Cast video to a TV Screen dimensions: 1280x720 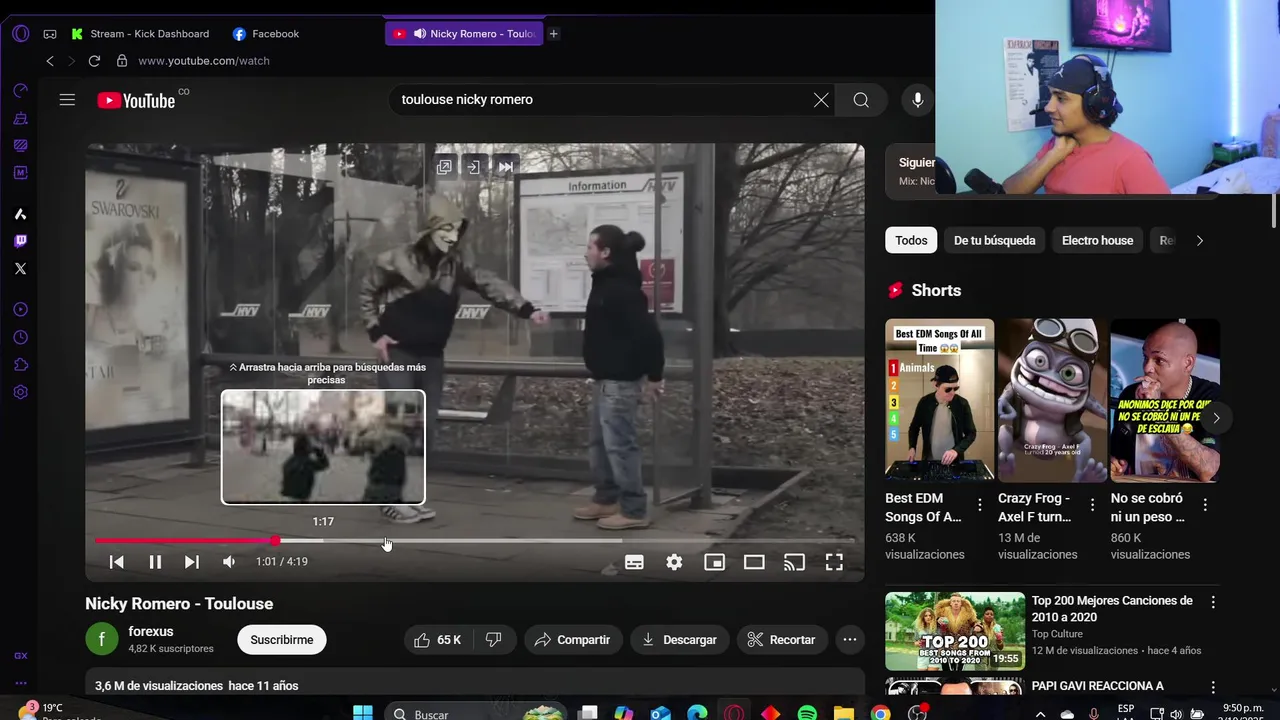point(794,563)
